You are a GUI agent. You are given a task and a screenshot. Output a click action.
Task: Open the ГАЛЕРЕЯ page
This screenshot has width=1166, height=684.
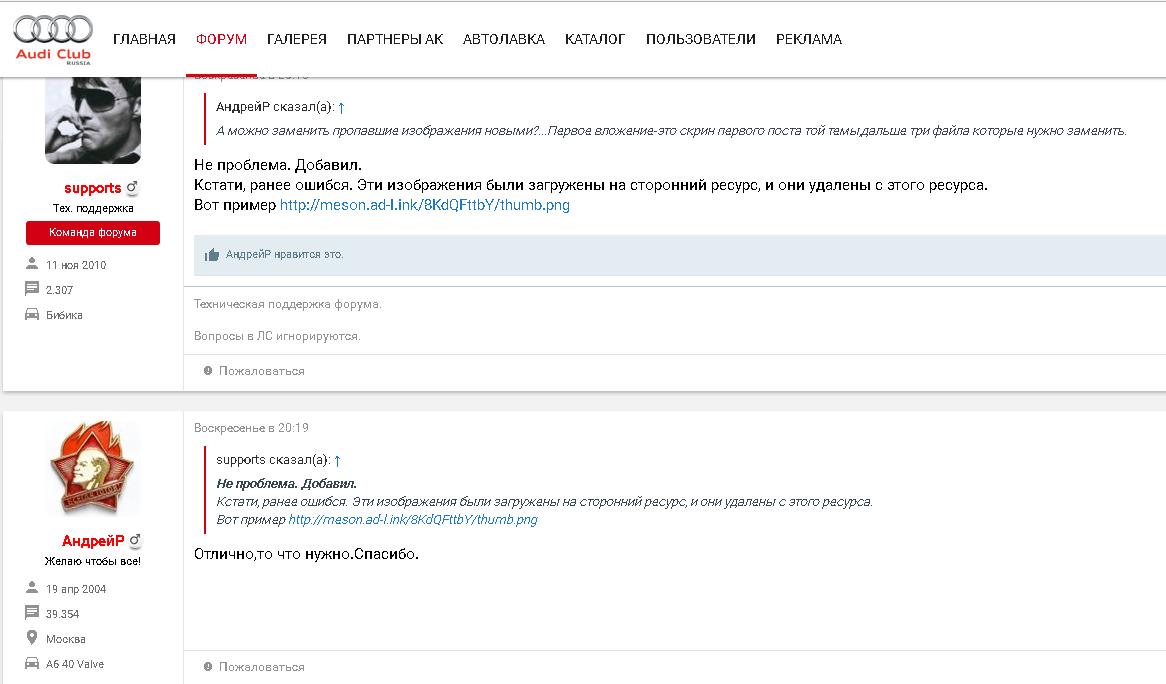[x=296, y=39]
